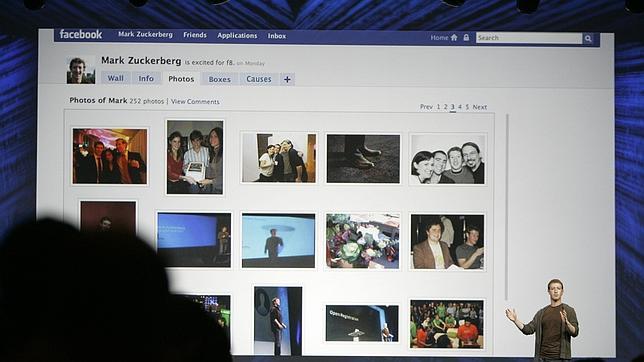Open the blue presentation screen photo with speaker
644x362 pixels.
[194, 239]
